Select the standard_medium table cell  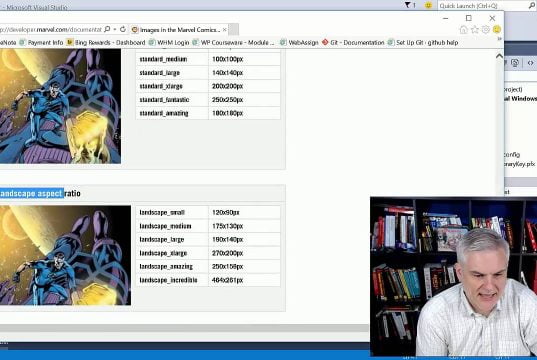click(x=172, y=59)
